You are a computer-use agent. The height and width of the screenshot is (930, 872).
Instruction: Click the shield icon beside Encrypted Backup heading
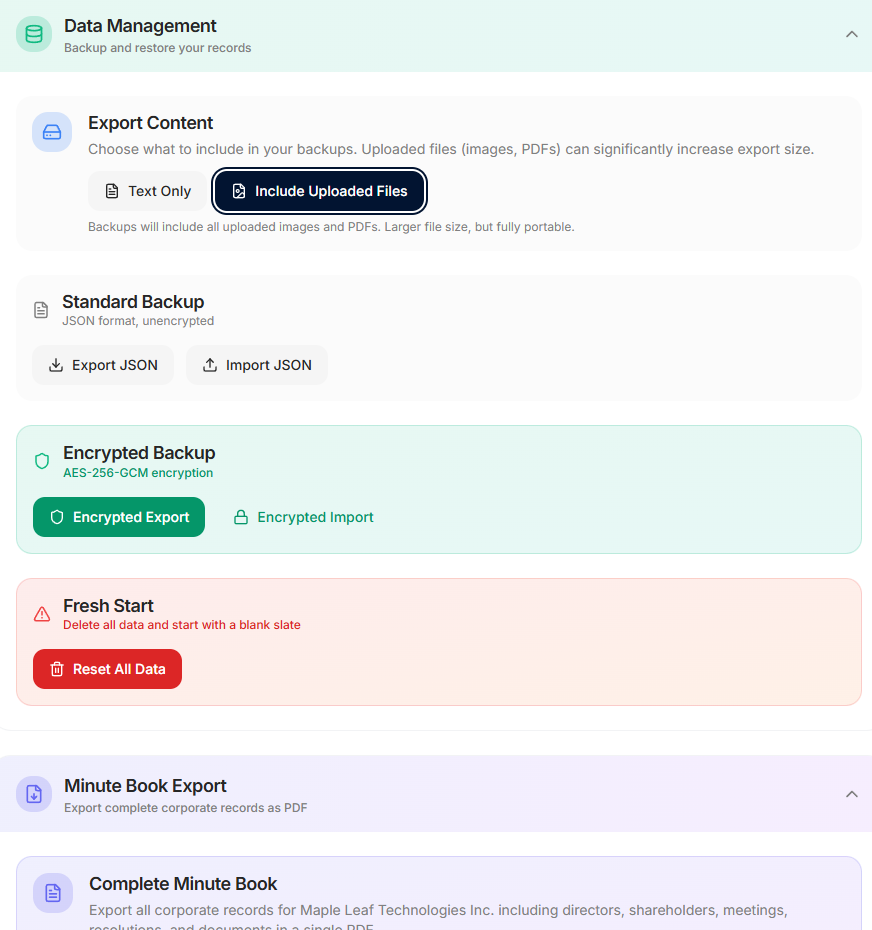point(42,461)
